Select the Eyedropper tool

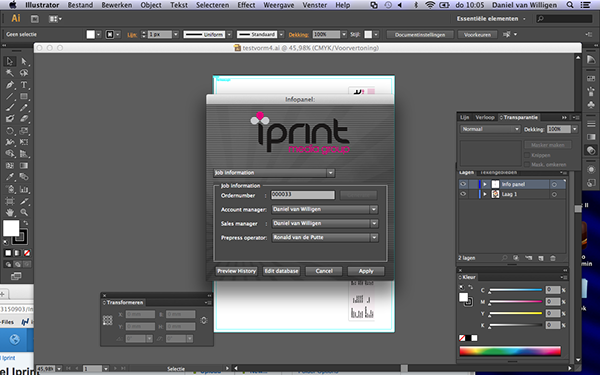coord(10,177)
